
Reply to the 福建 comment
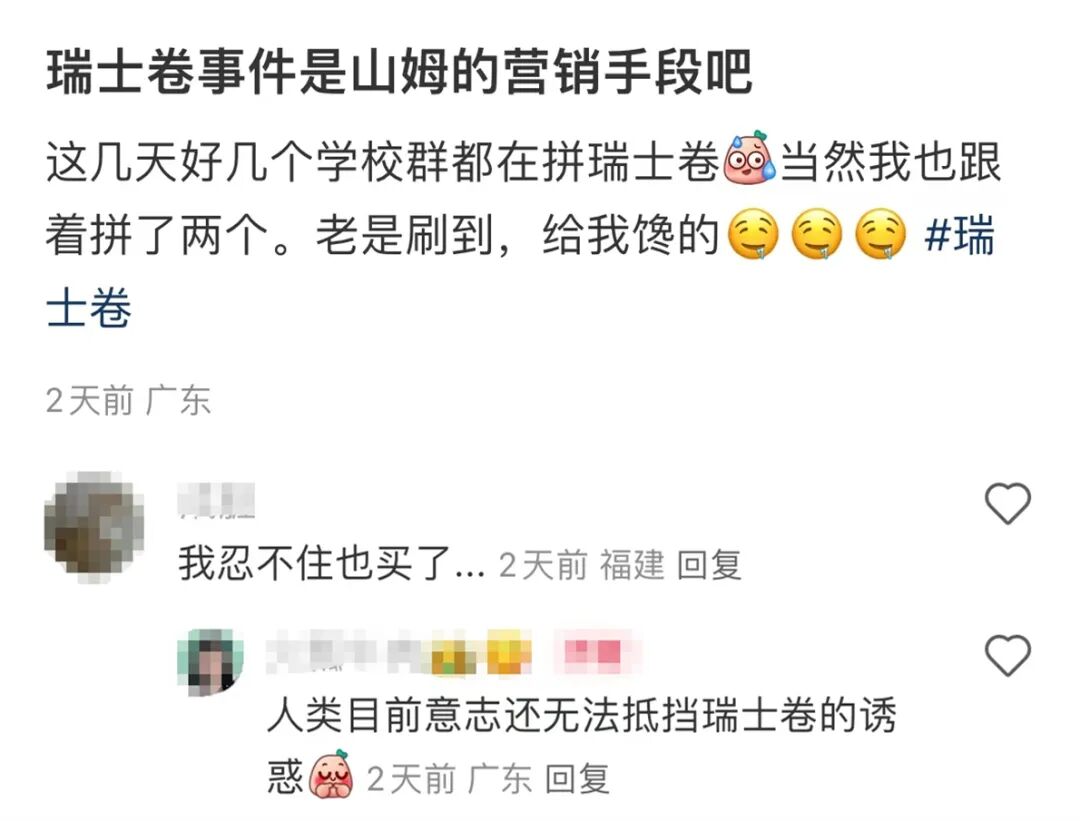(x=709, y=565)
